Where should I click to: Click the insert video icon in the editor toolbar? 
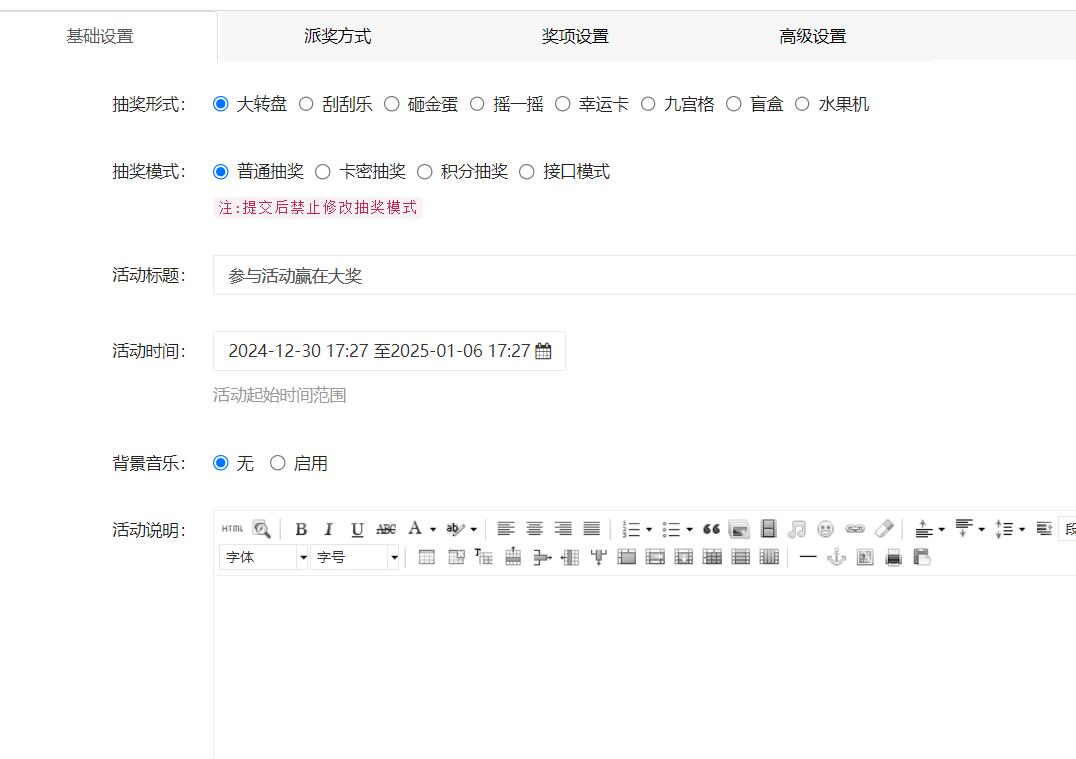click(x=767, y=529)
